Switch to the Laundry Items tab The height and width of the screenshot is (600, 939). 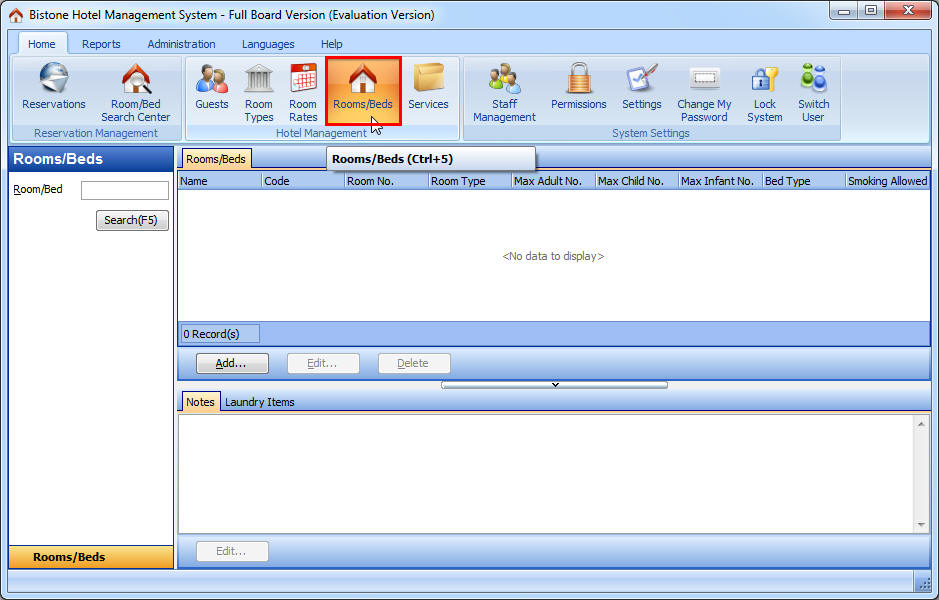coord(259,402)
